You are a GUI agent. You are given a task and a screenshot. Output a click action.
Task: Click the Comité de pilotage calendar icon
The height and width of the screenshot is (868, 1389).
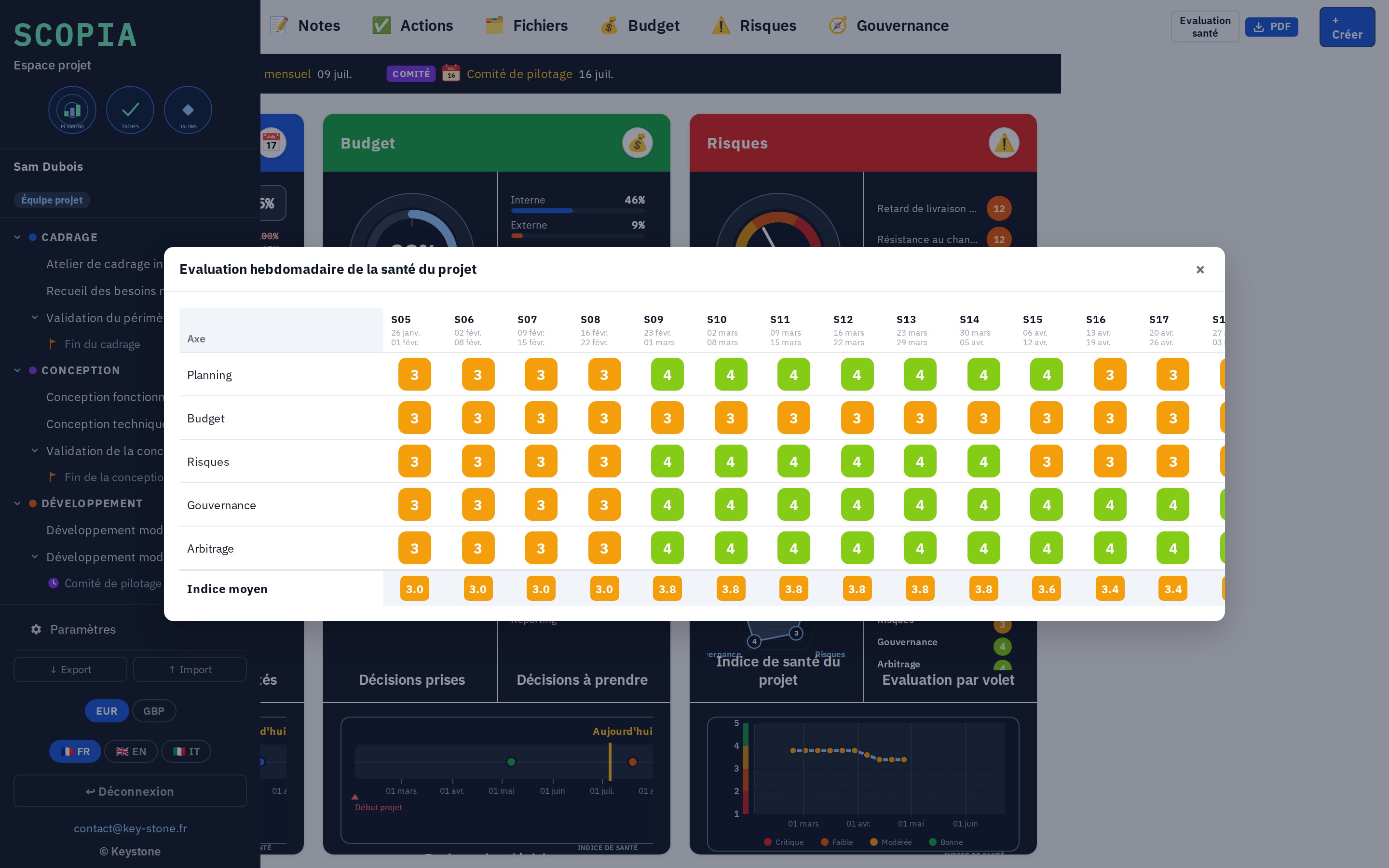pos(451,73)
